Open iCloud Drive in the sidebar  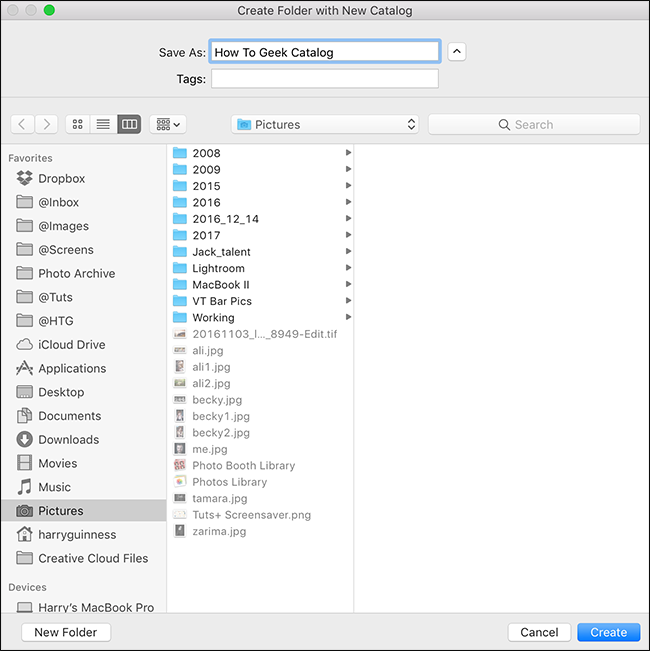[x=71, y=345]
